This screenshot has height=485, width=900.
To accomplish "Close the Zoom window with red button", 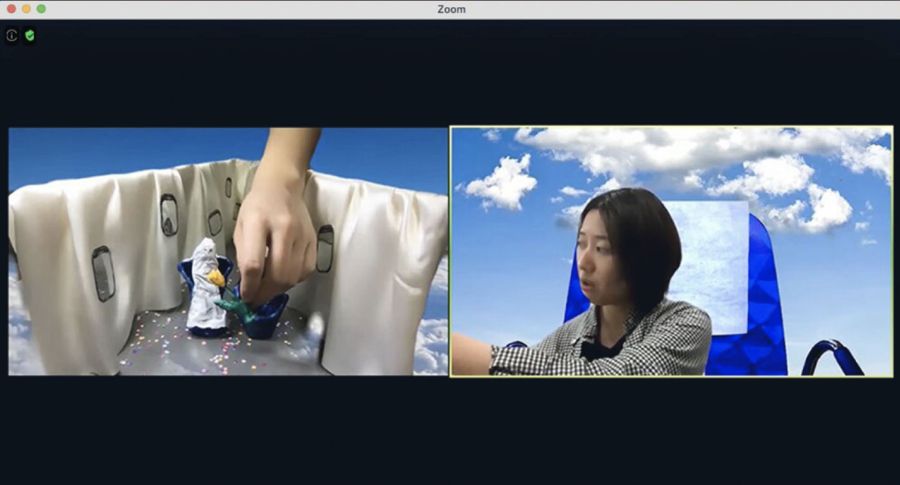I will [x=11, y=9].
